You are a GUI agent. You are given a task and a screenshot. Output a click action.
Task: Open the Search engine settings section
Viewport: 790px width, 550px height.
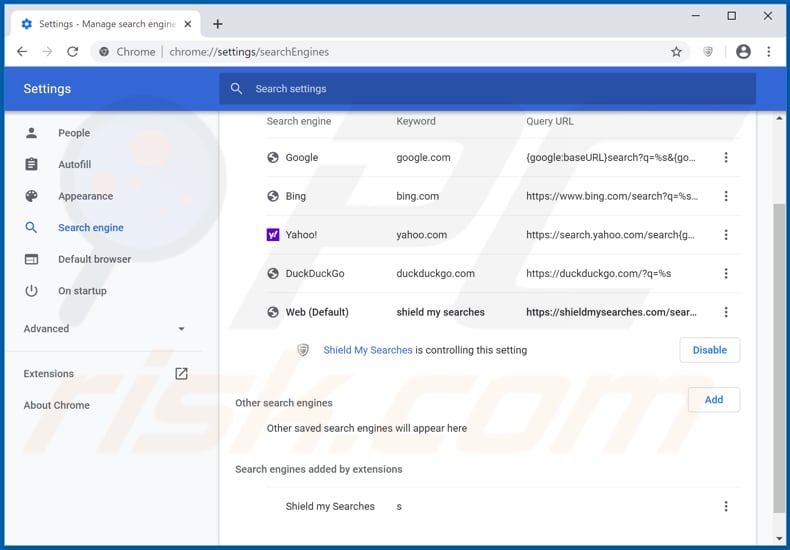pyautogui.click(x=91, y=228)
